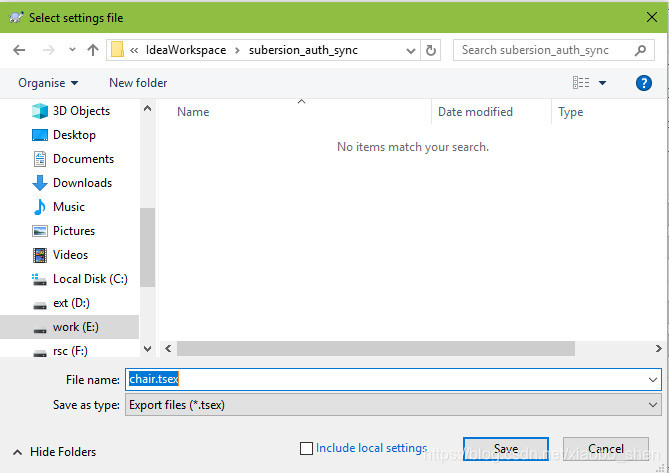669x473 pixels.
Task: Click the search magnifier icon
Action: pyautogui.click(x=640, y=50)
